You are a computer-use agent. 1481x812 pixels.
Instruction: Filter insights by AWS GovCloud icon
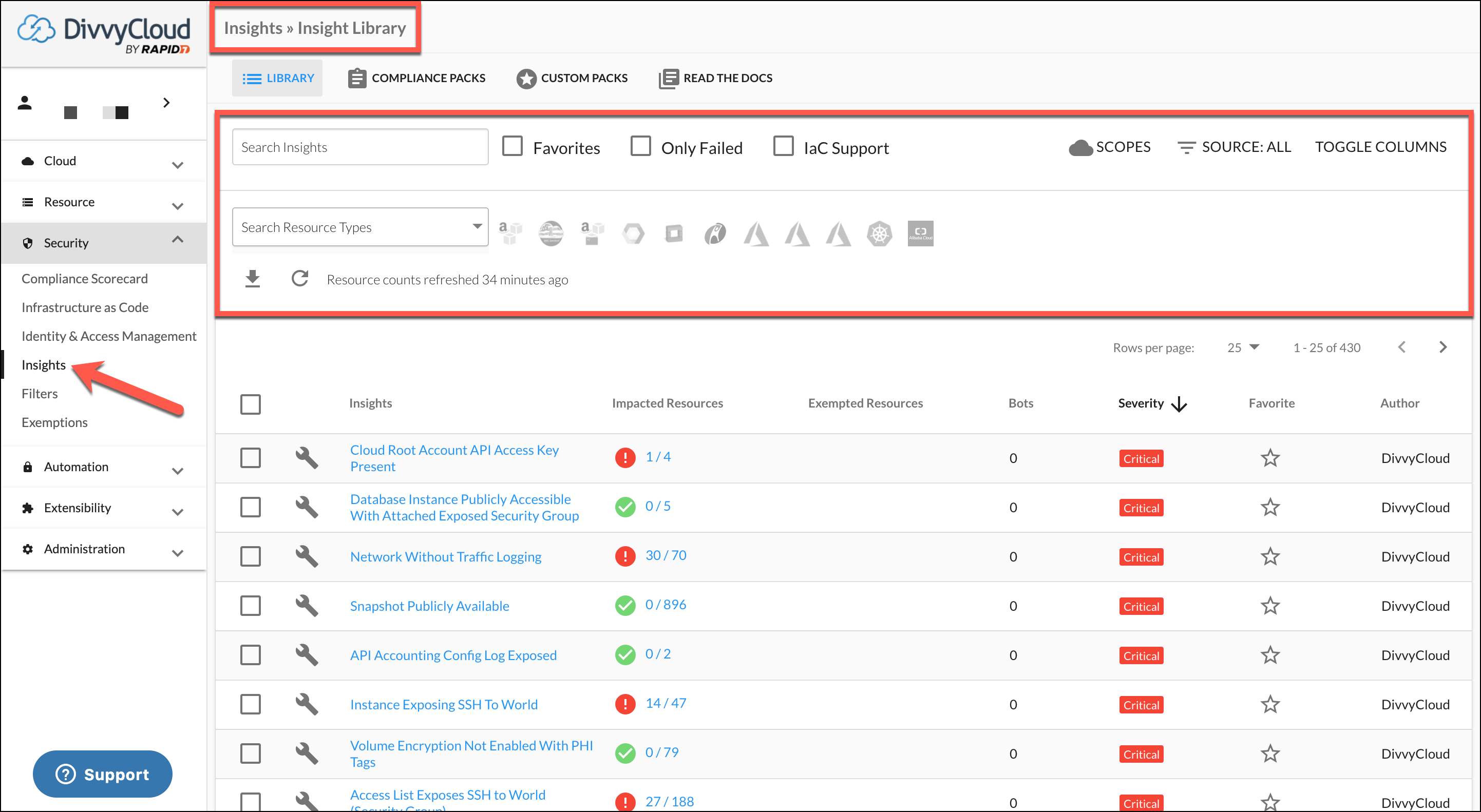tap(551, 234)
